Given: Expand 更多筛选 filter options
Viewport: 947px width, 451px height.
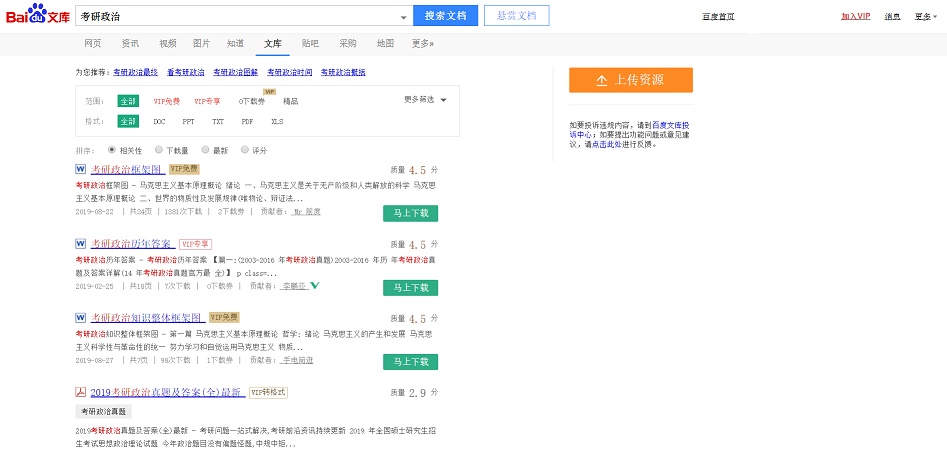Looking at the screenshot, I should (x=425, y=100).
